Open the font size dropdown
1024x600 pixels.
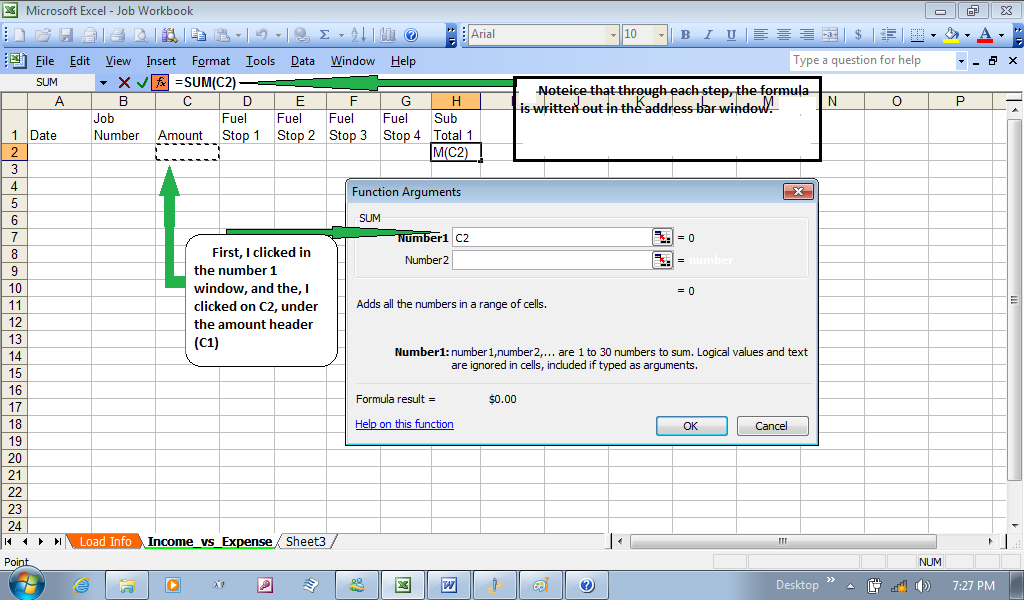pos(662,35)
